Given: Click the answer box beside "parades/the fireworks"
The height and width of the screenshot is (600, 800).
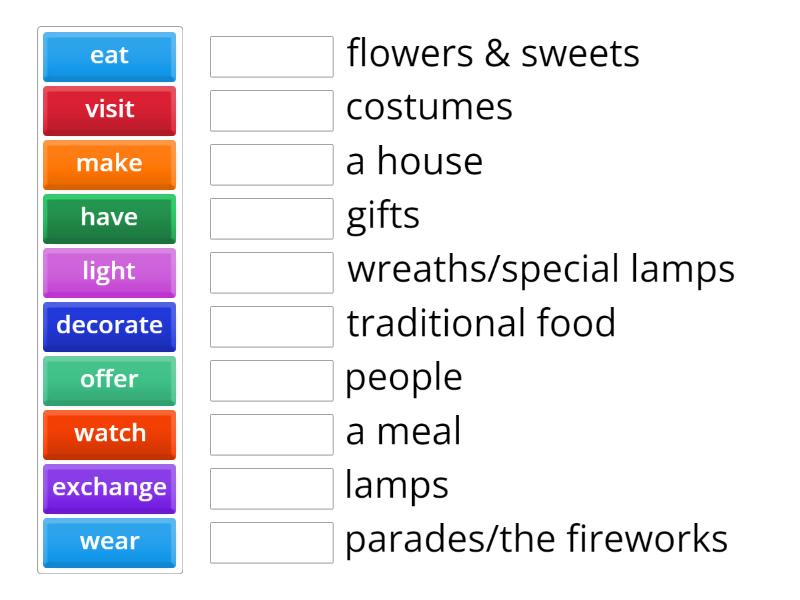Looking at the screenshot, I should pyautogui.click(x=271, y=541).
